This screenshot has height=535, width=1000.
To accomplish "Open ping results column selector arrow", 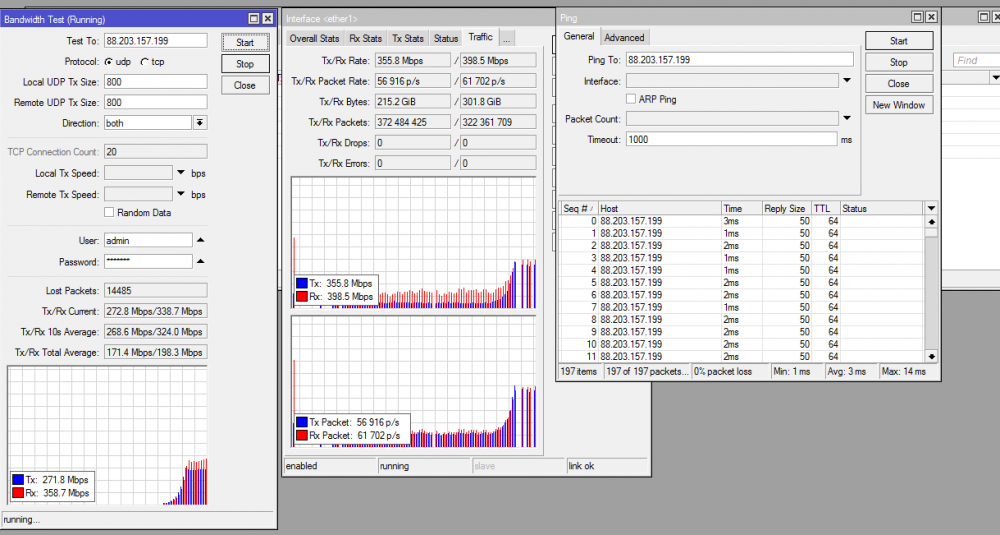I will point(931,208).
